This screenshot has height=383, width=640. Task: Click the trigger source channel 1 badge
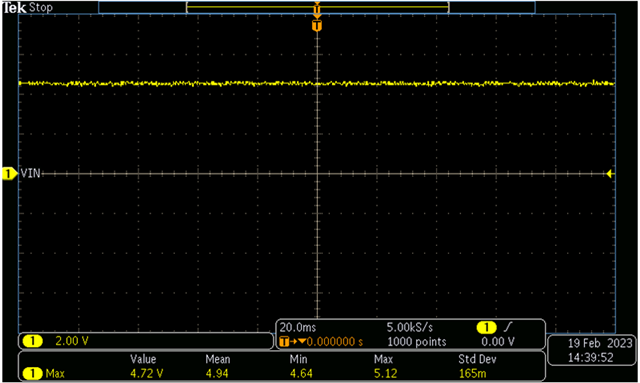tap(486, 327)
